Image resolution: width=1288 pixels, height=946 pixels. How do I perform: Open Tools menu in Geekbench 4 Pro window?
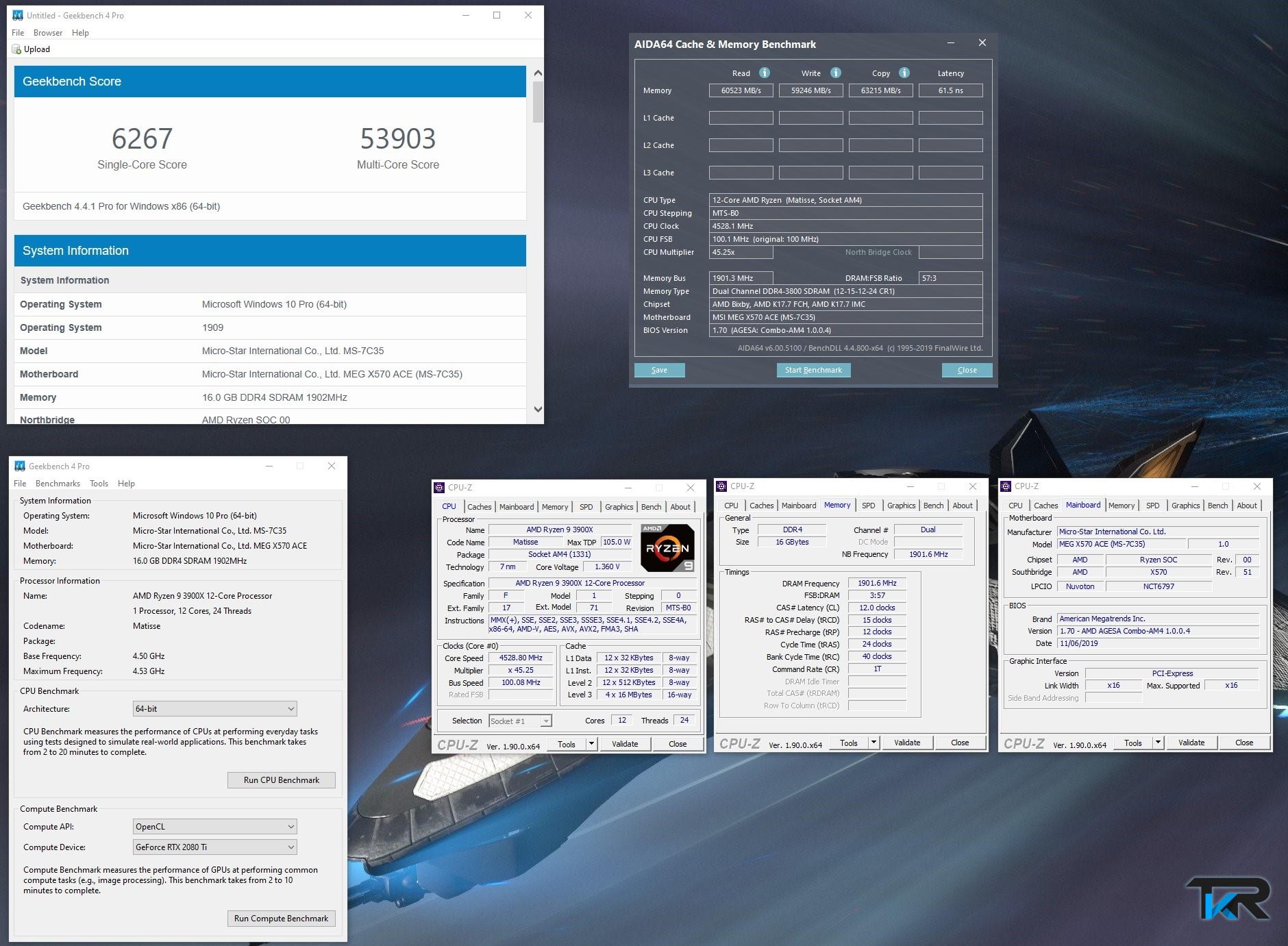click(x=99, y=484)
